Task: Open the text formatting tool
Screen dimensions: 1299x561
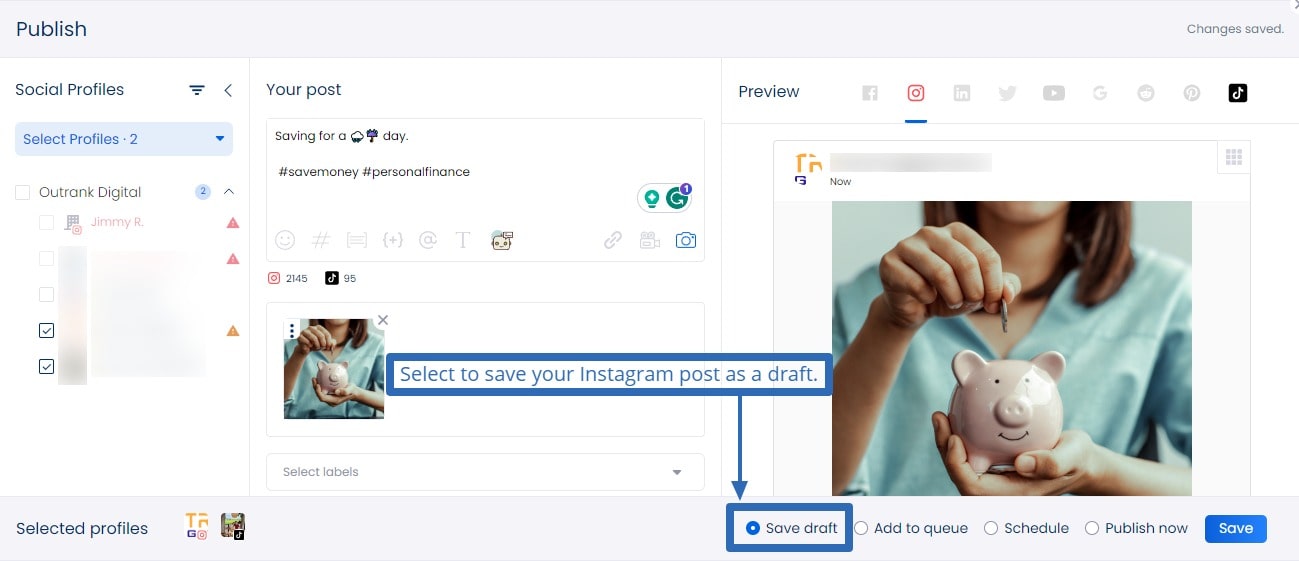Action: [463, 240]
